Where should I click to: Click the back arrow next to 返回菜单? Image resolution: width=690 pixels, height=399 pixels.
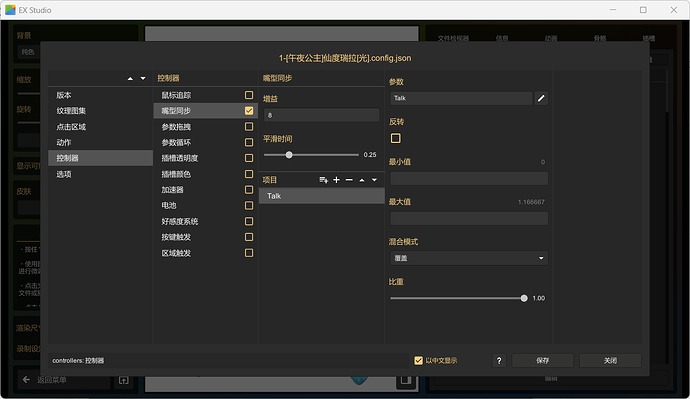pyautogui.click(x=26, y=380)
